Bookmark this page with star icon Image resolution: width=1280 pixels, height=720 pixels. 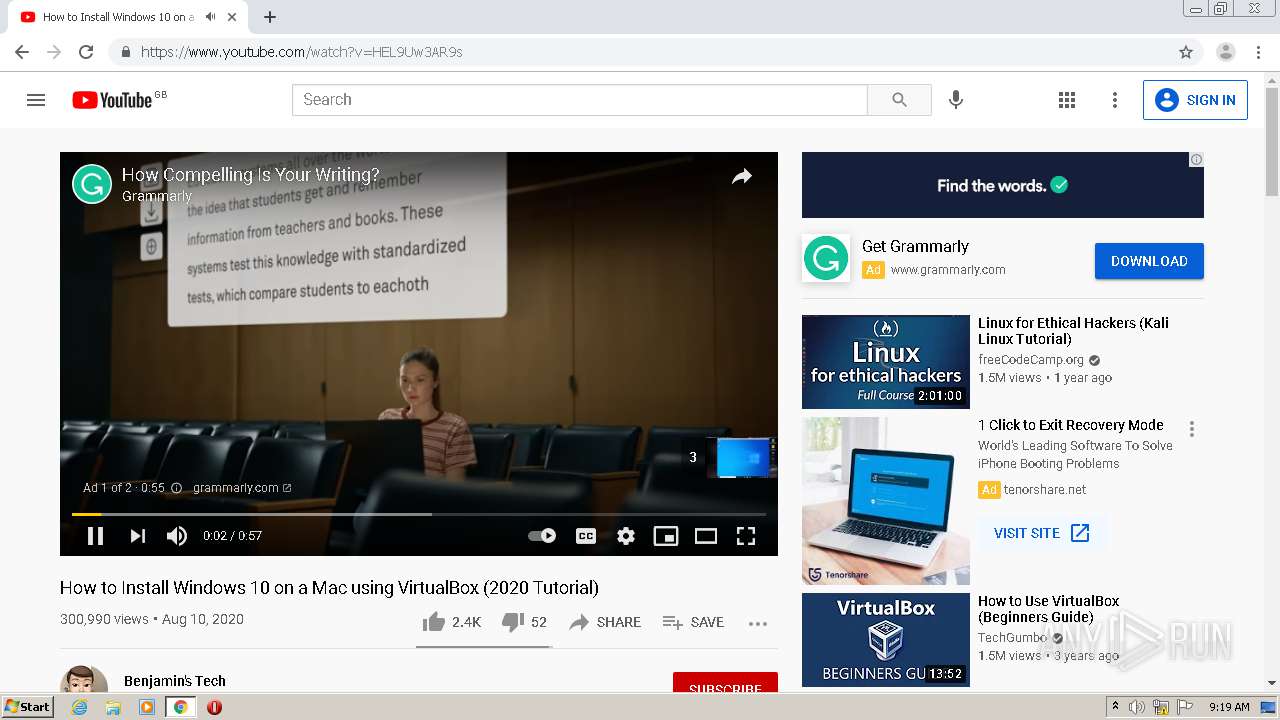tap(1186, 52)
